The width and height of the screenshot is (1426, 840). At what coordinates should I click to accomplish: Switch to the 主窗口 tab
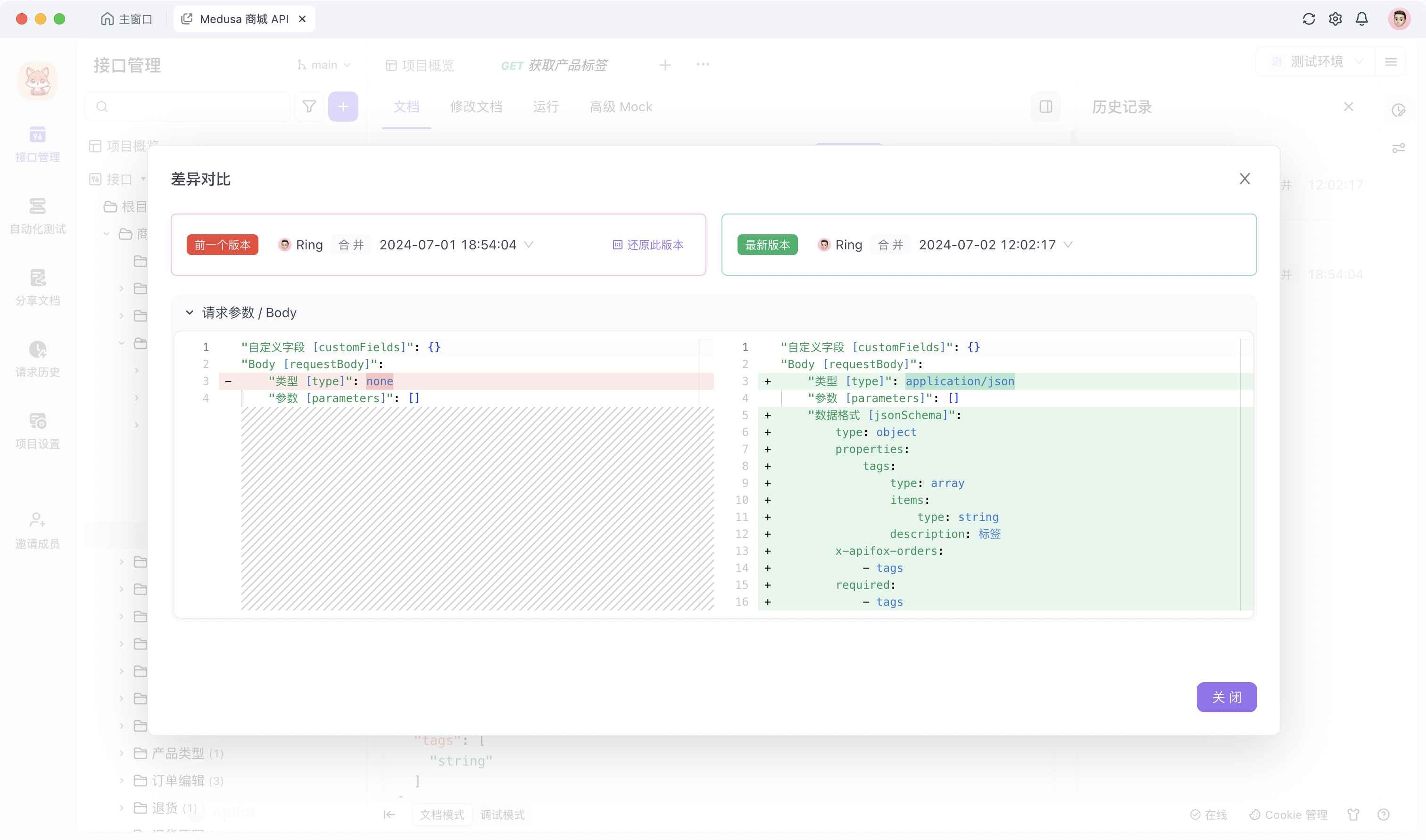[x=127, y=19]
